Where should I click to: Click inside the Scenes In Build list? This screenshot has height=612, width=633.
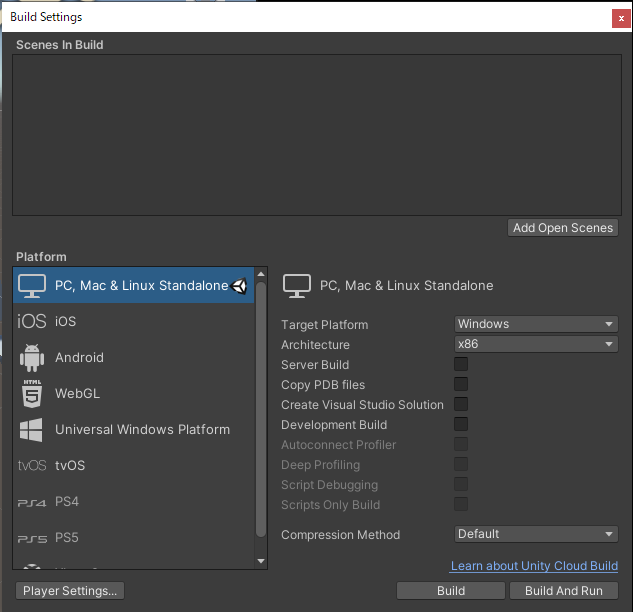(316, 135)
